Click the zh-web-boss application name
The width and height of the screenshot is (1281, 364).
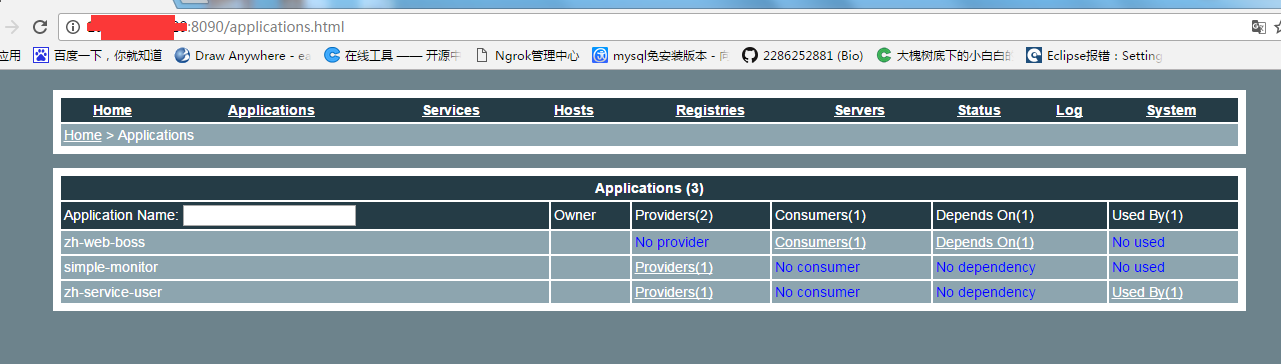coord(105,242)
